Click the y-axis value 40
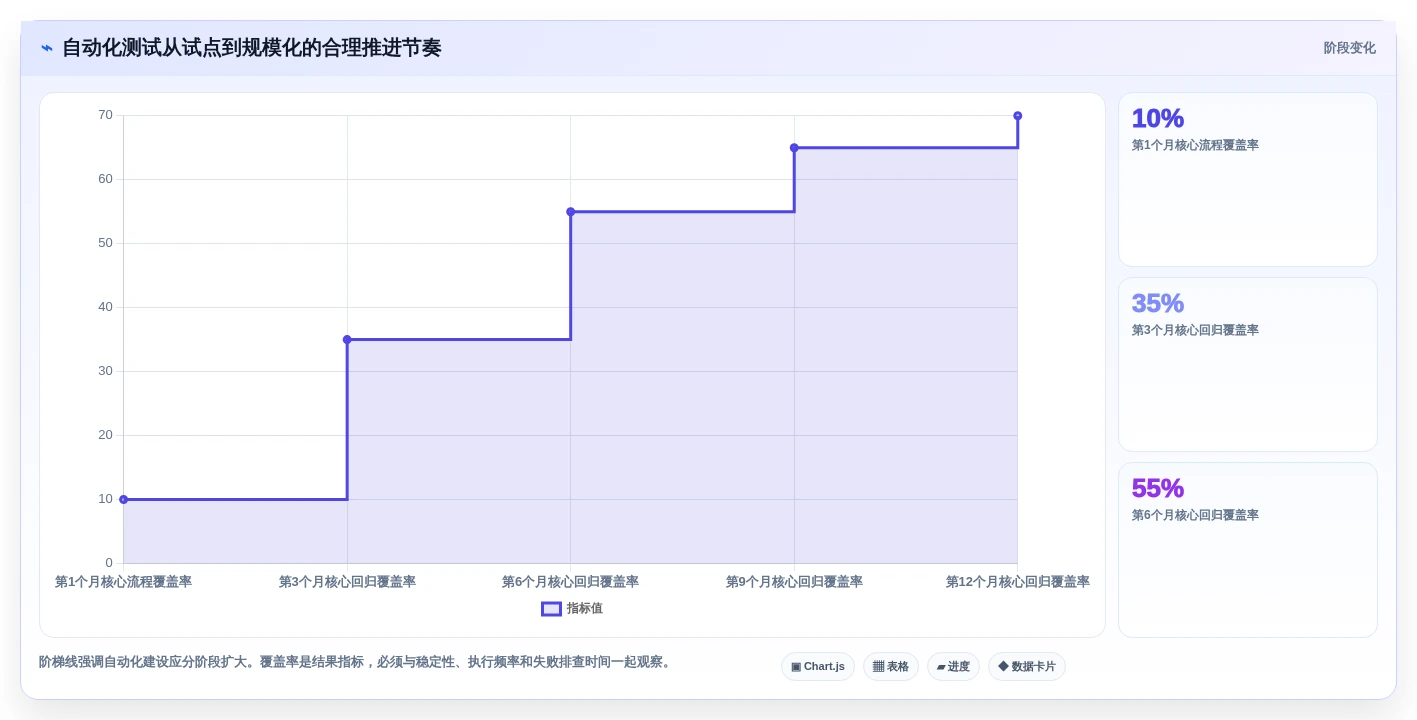The width and height of the screenshot is (1417, 720). pos(105,307)
